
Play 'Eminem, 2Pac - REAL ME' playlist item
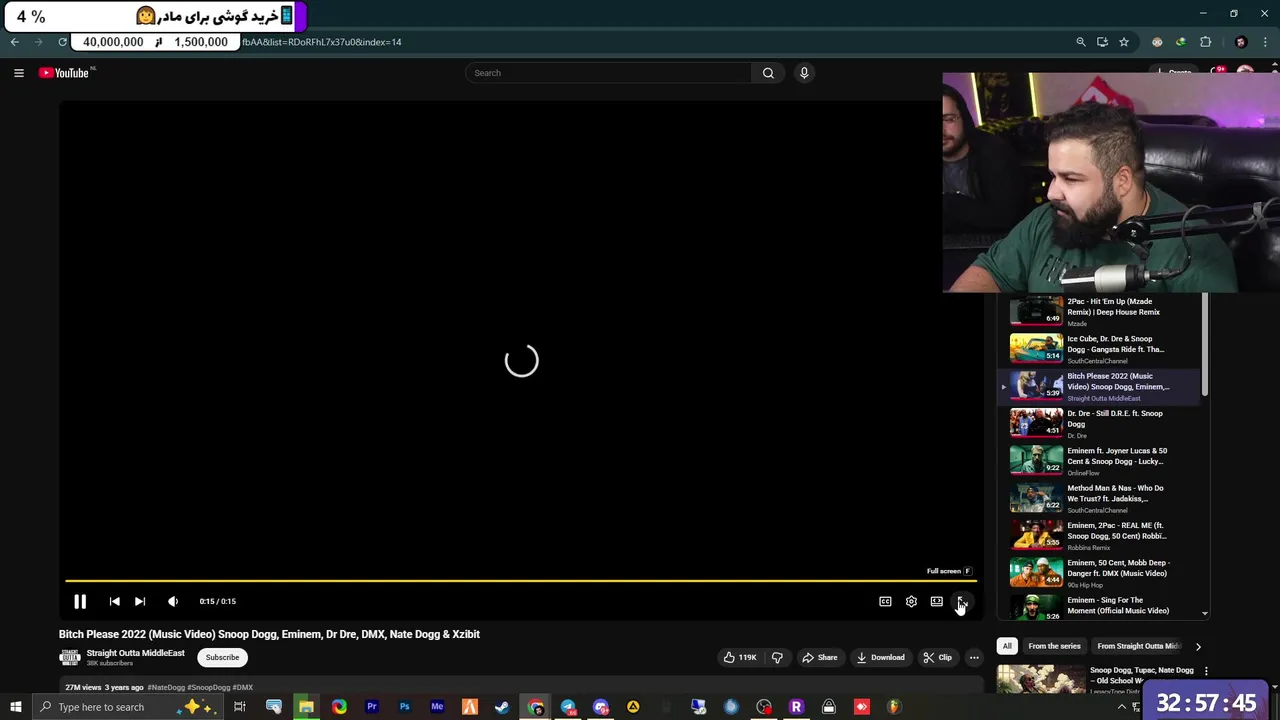point(1100,535)
